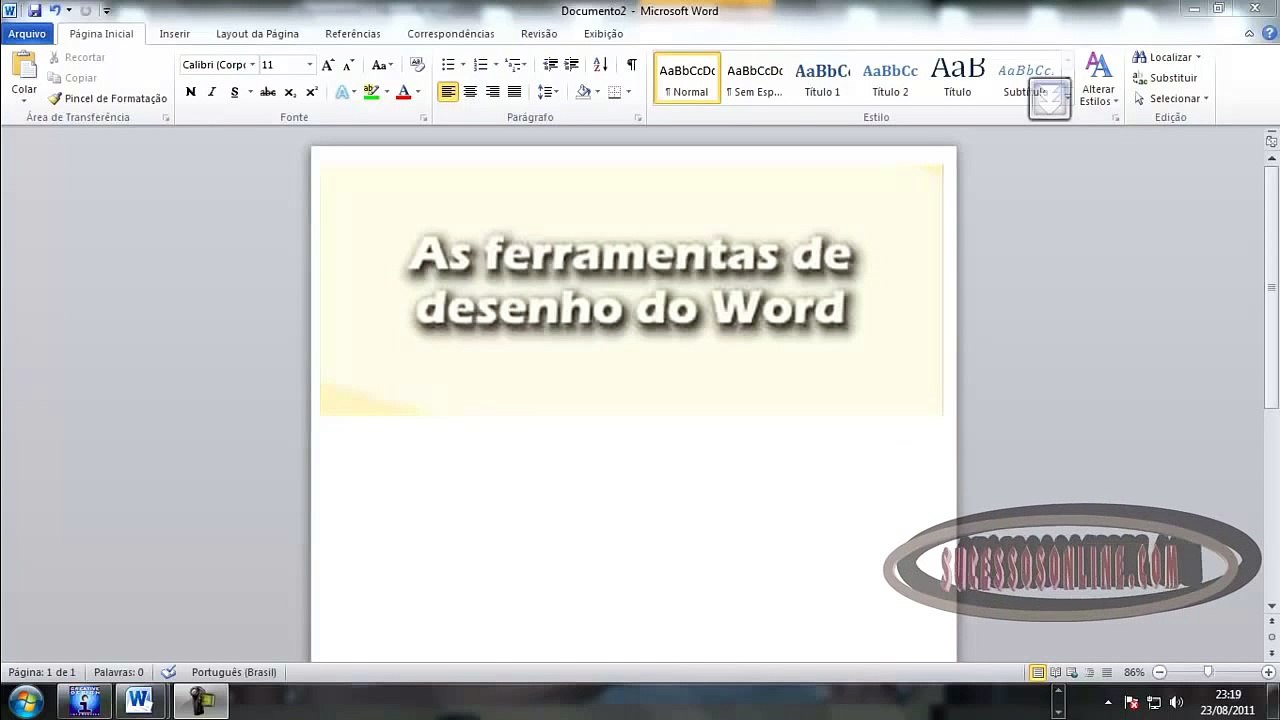
Task: Sort text with A-Z sort icon
Action: tap(600, 65)
